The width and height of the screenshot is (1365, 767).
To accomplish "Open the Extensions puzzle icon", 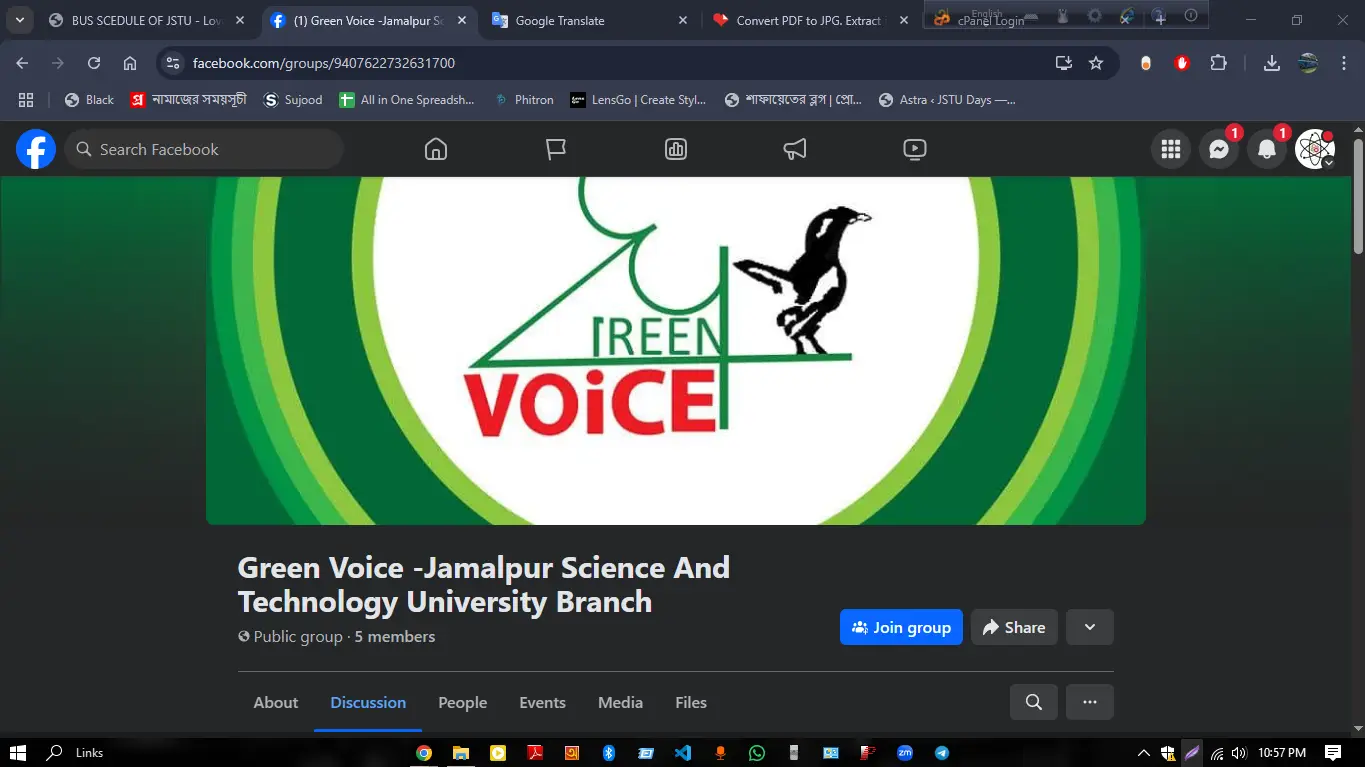I will (x=1218, y=63).
